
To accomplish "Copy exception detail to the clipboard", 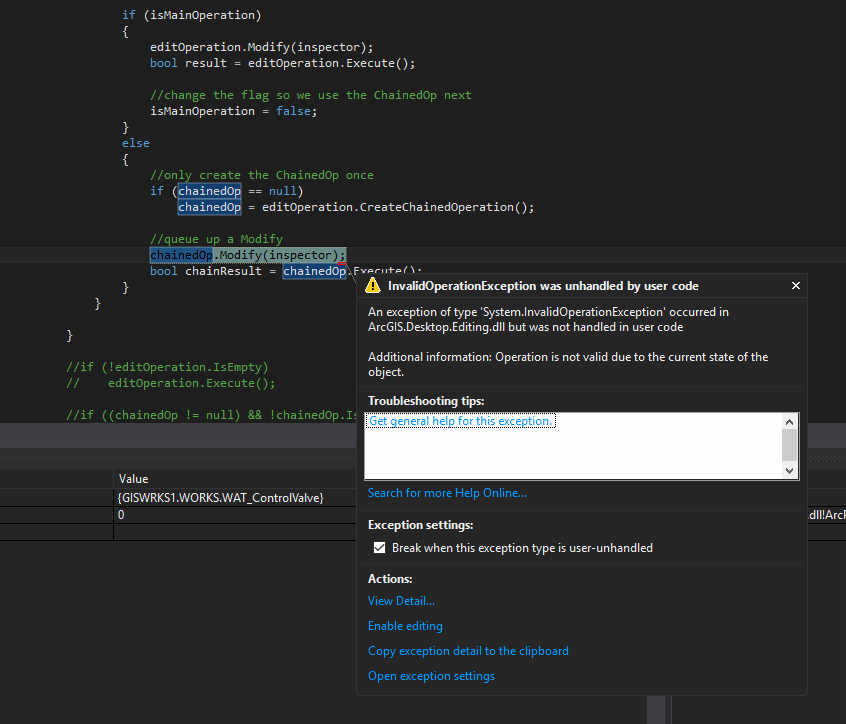I will (468, 651).
